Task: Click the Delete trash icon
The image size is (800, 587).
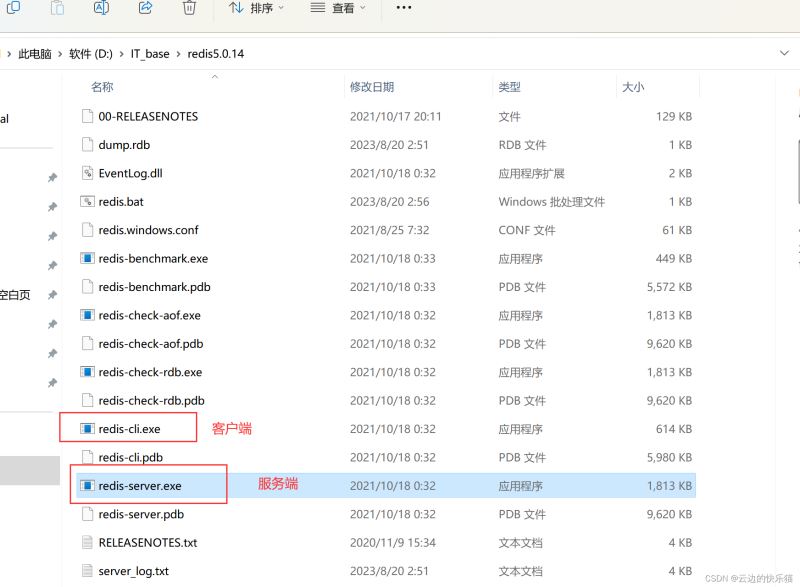Action: point(189,8)
